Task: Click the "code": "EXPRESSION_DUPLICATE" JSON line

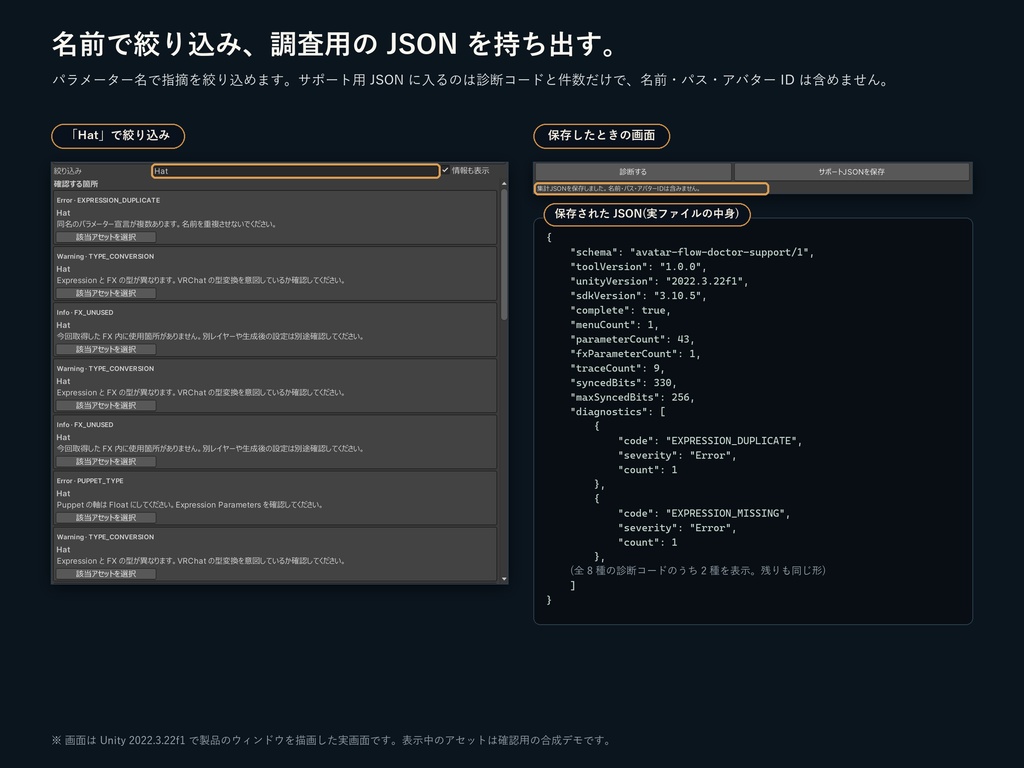Action: pyautogui.click(x=710, y=441)
